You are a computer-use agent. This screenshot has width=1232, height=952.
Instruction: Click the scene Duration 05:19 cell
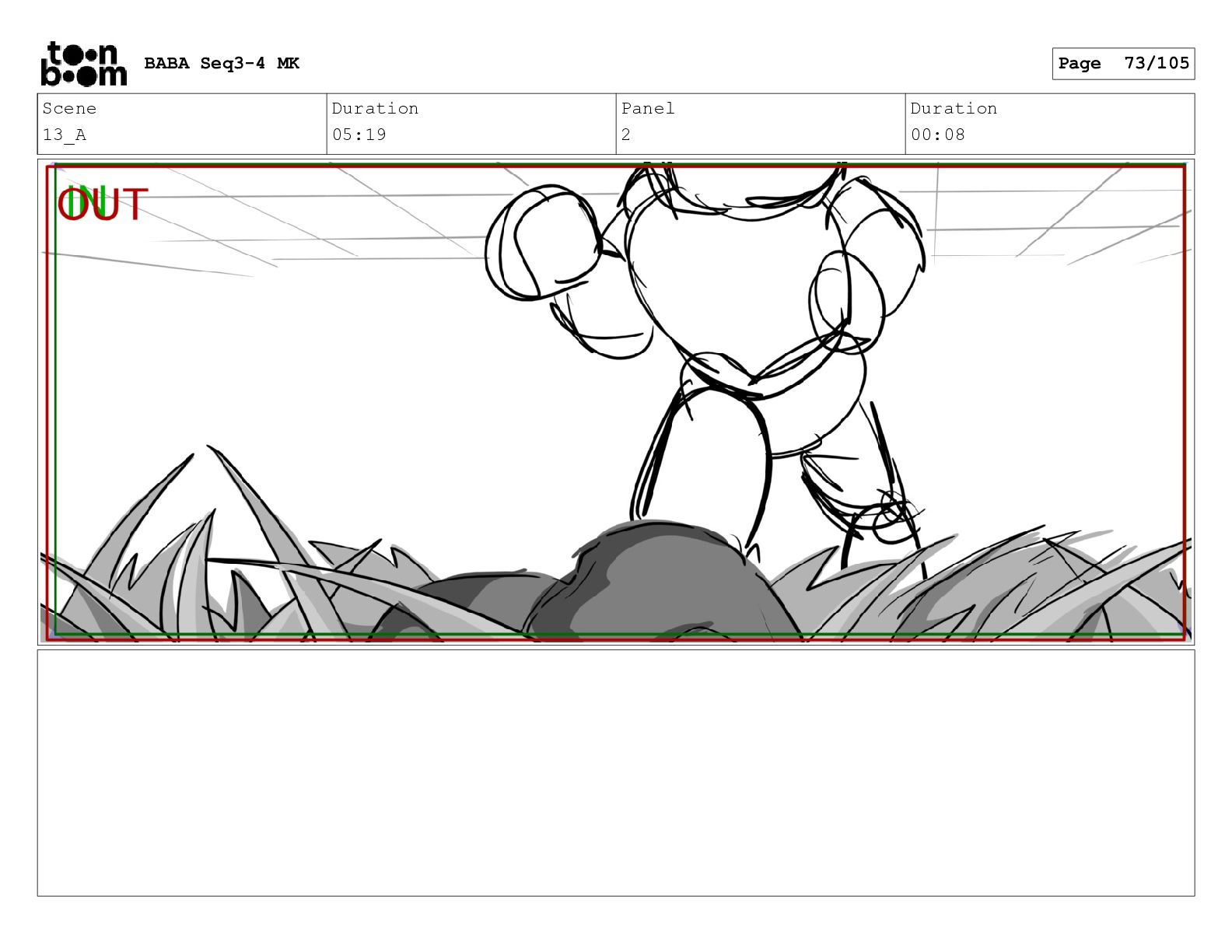[x=471, y=124]
